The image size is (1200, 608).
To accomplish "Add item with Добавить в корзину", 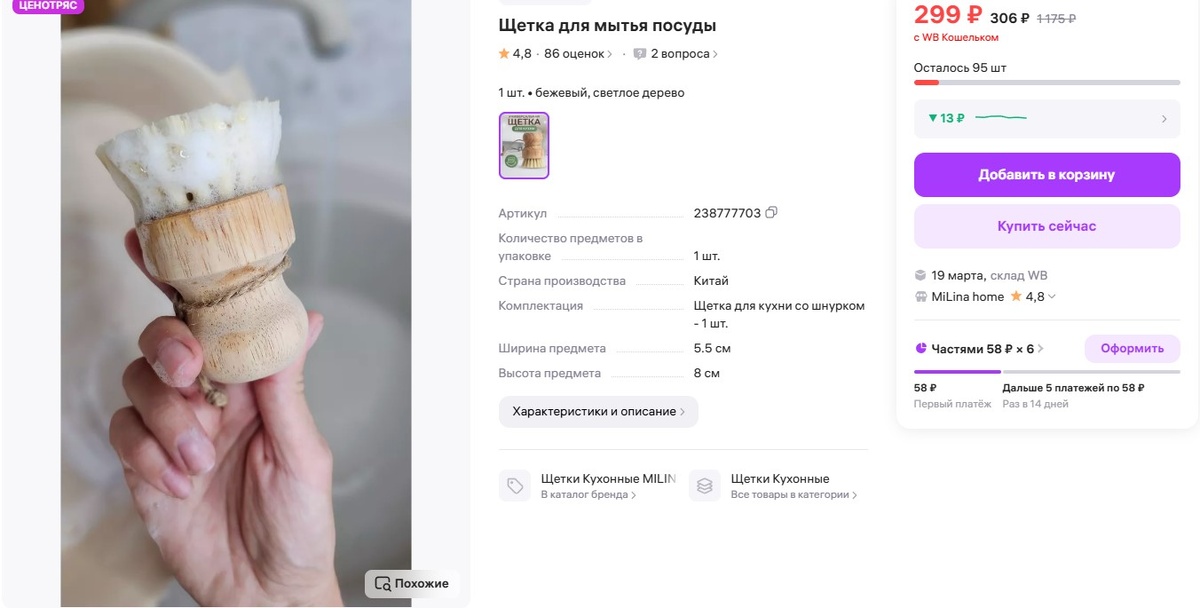I will coord(1047,175).
